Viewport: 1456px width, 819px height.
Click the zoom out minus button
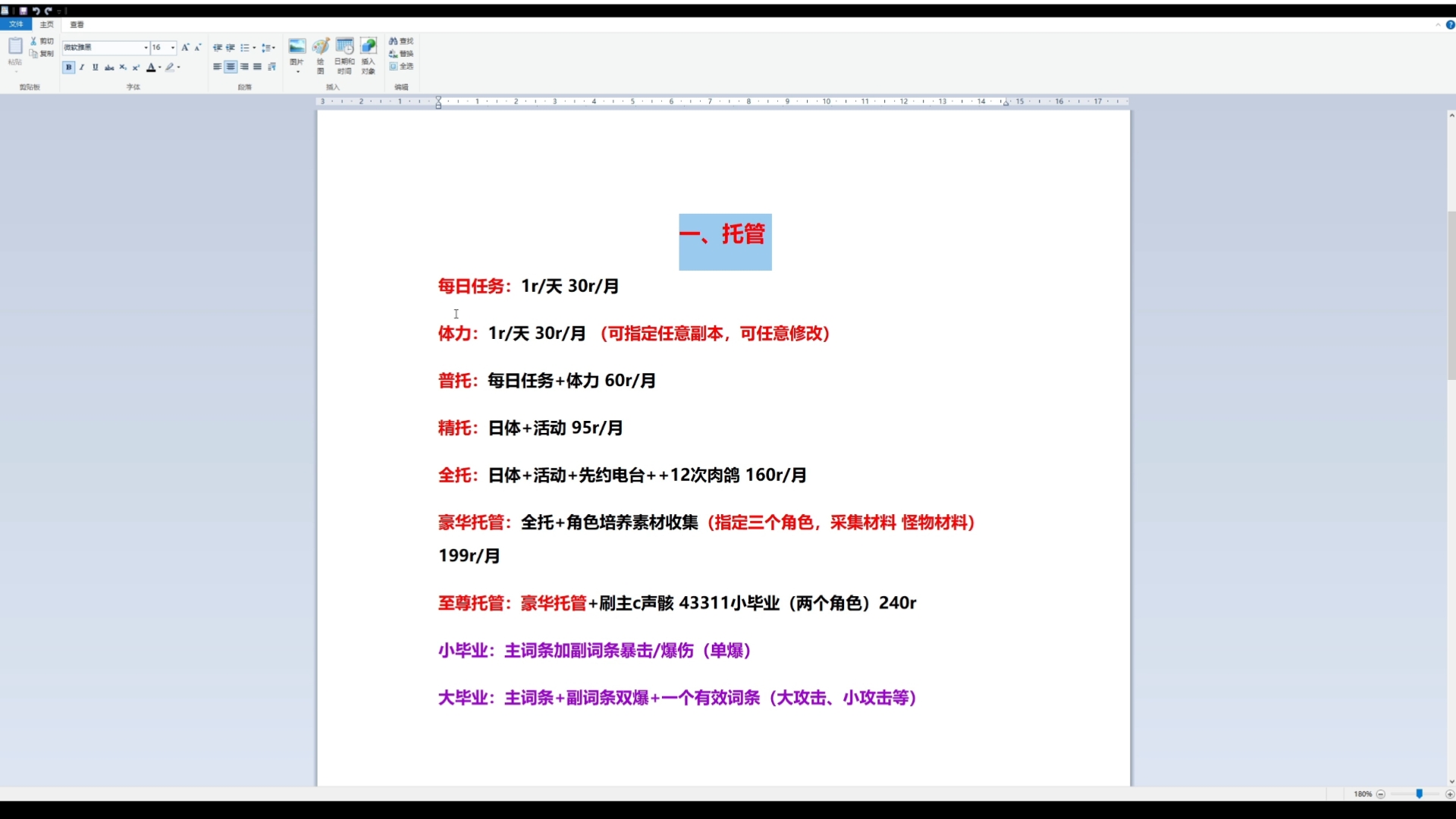[1380, 794]
